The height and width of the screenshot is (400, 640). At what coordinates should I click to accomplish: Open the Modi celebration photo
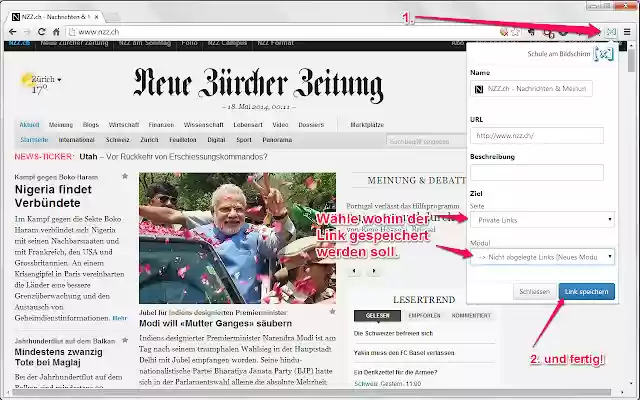(x=238, y=238)
